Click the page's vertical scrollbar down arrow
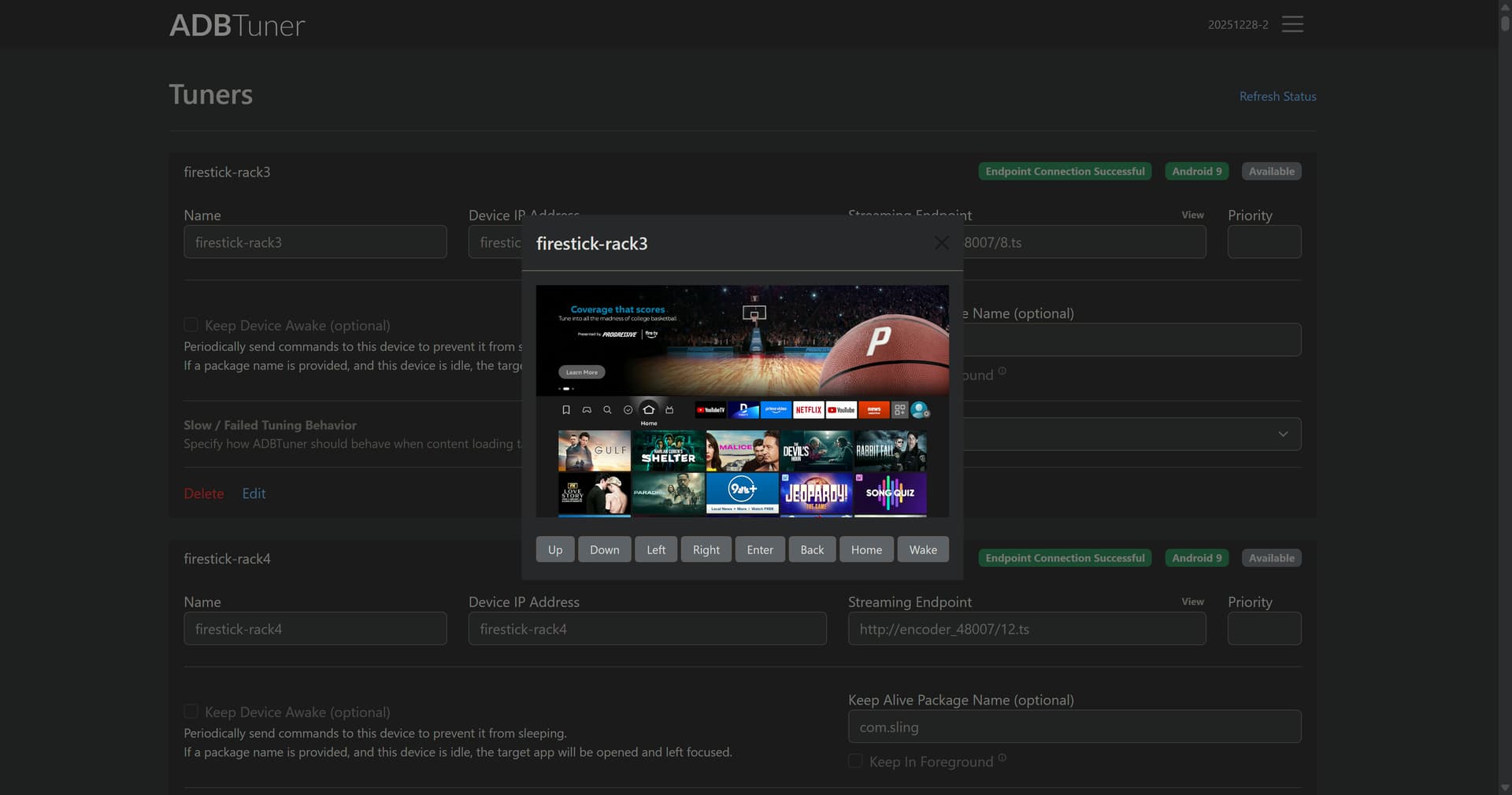This screenshot has width=1512, height=795. [x=1504, y=787]
